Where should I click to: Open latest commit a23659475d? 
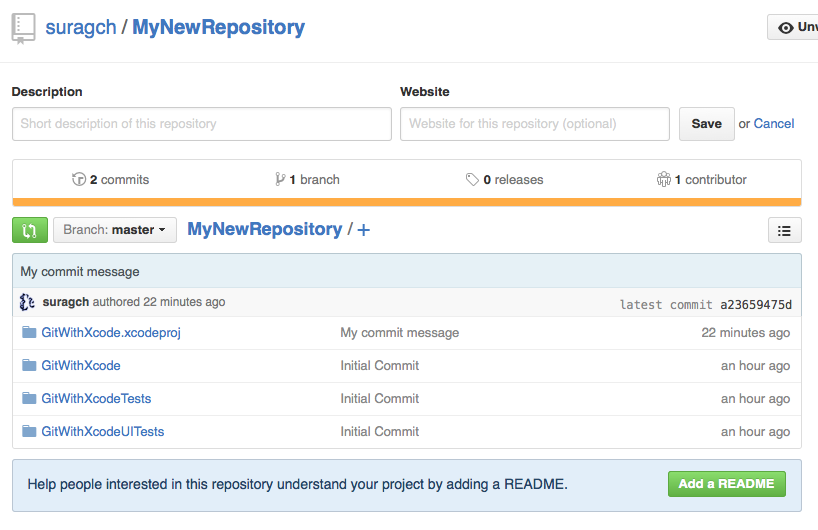point(756,305)
